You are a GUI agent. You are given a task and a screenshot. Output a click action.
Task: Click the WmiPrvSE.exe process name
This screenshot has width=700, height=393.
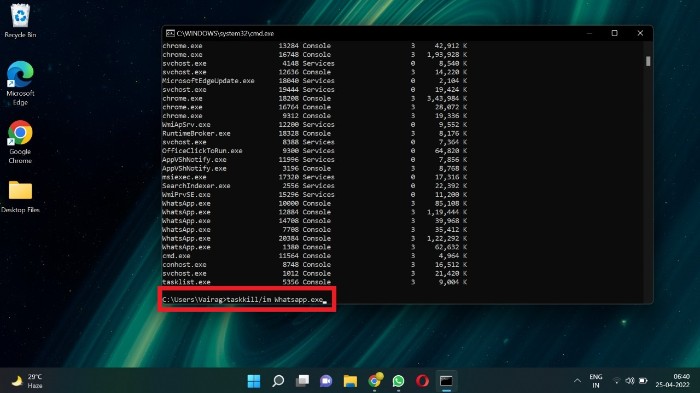tap(186, 195)
